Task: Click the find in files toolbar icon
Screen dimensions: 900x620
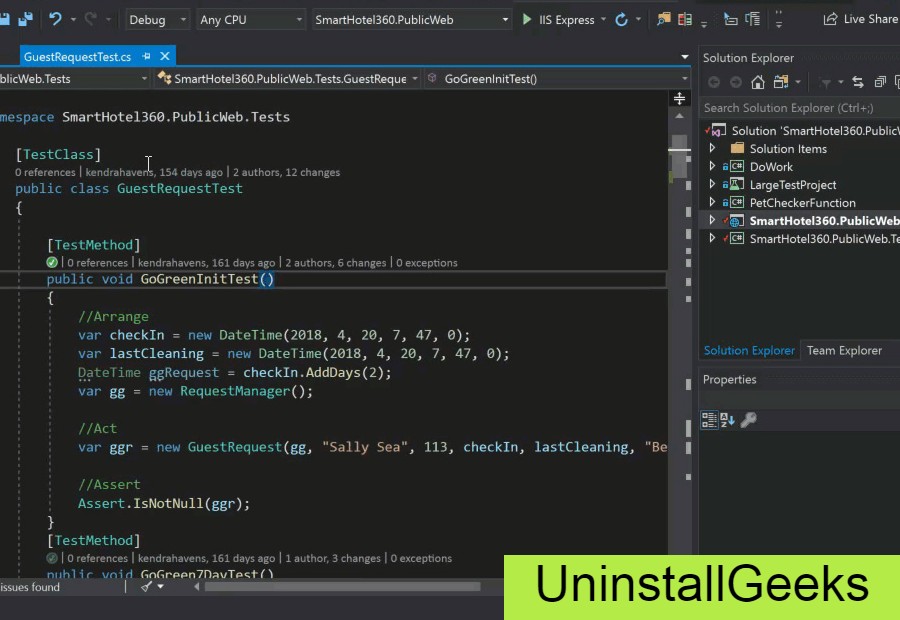Action: [663, 20]
